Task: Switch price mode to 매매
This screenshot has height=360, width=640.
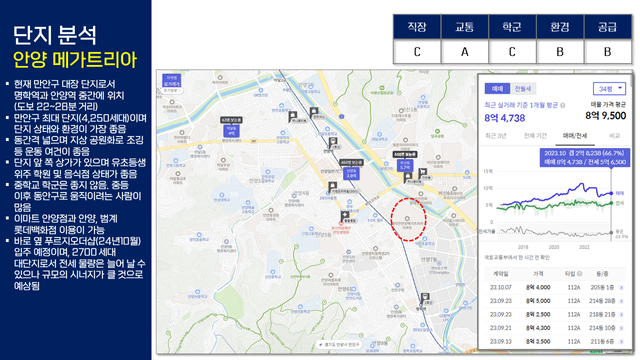Action: (x=497, y=89)
